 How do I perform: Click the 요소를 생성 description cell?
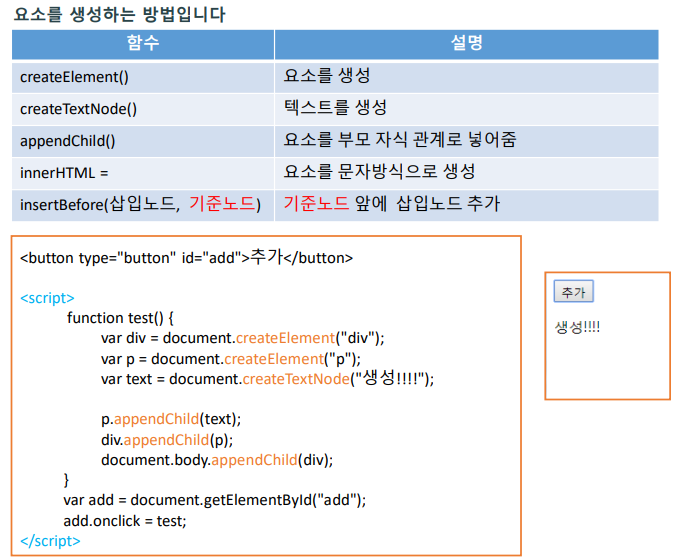point(467,77)
